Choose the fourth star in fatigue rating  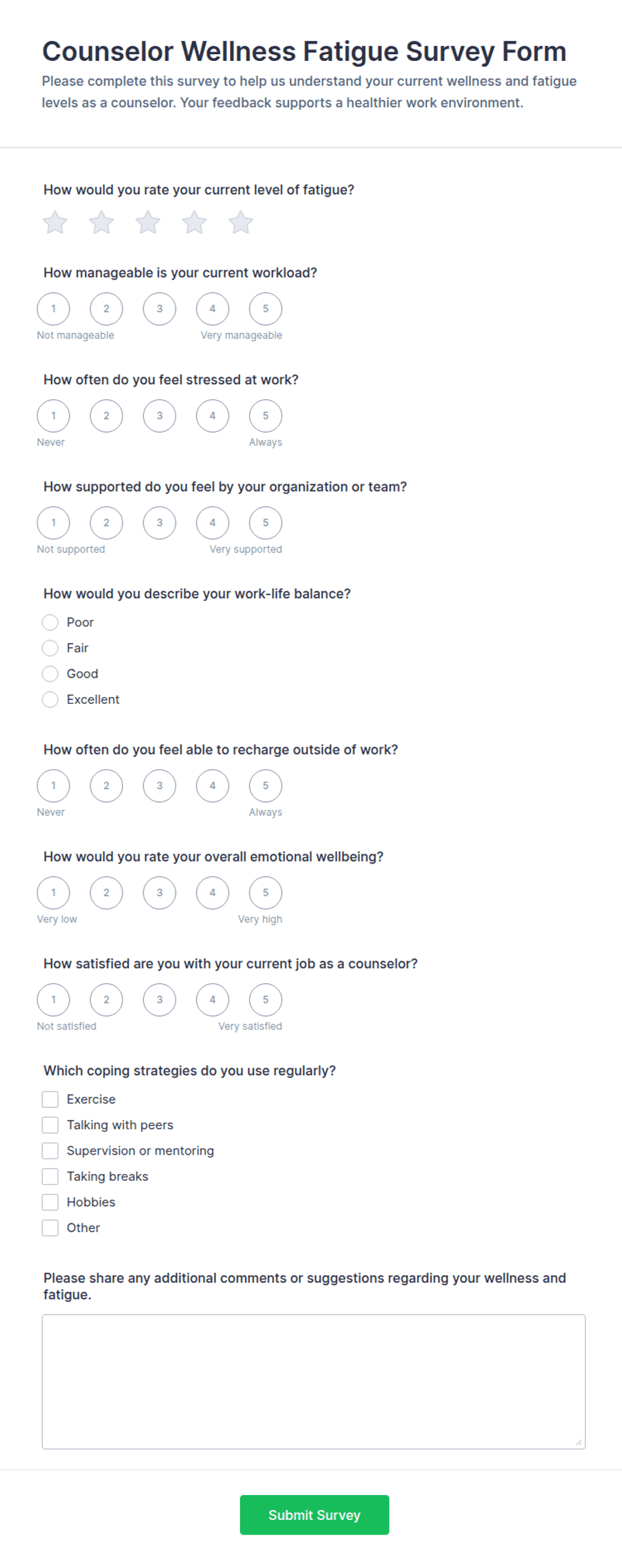point(195,223)
